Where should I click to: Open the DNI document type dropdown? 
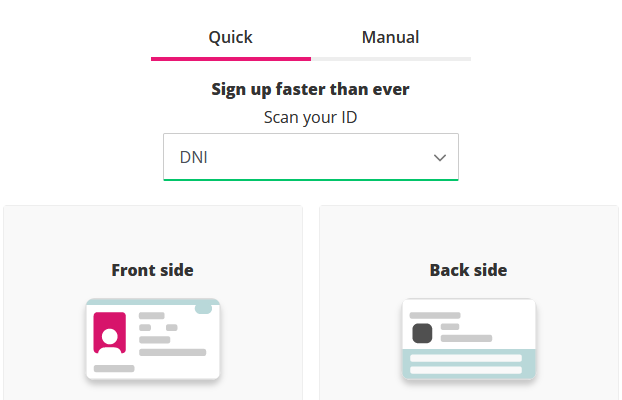click(x=311, y=157)
